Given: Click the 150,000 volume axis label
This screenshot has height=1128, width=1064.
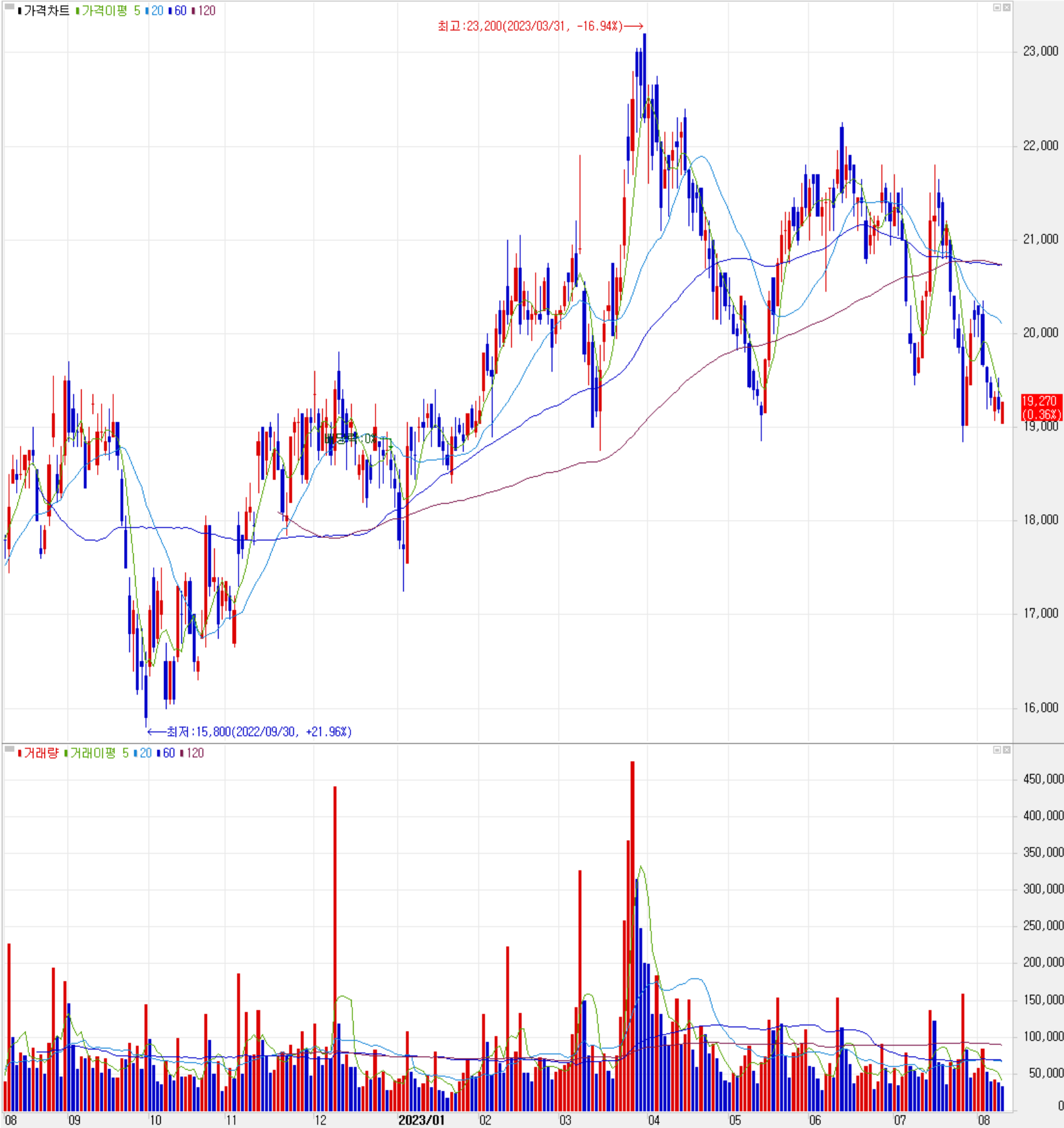Looking at the screenshot, I should point(1043,1000).
